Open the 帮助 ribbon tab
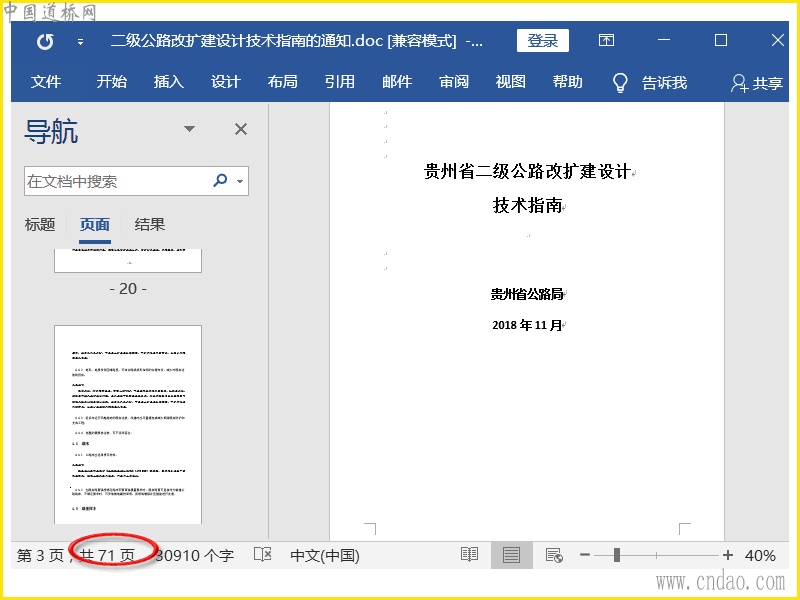The width and height of the screenshot is (800, 600). [x=568, y=82]
